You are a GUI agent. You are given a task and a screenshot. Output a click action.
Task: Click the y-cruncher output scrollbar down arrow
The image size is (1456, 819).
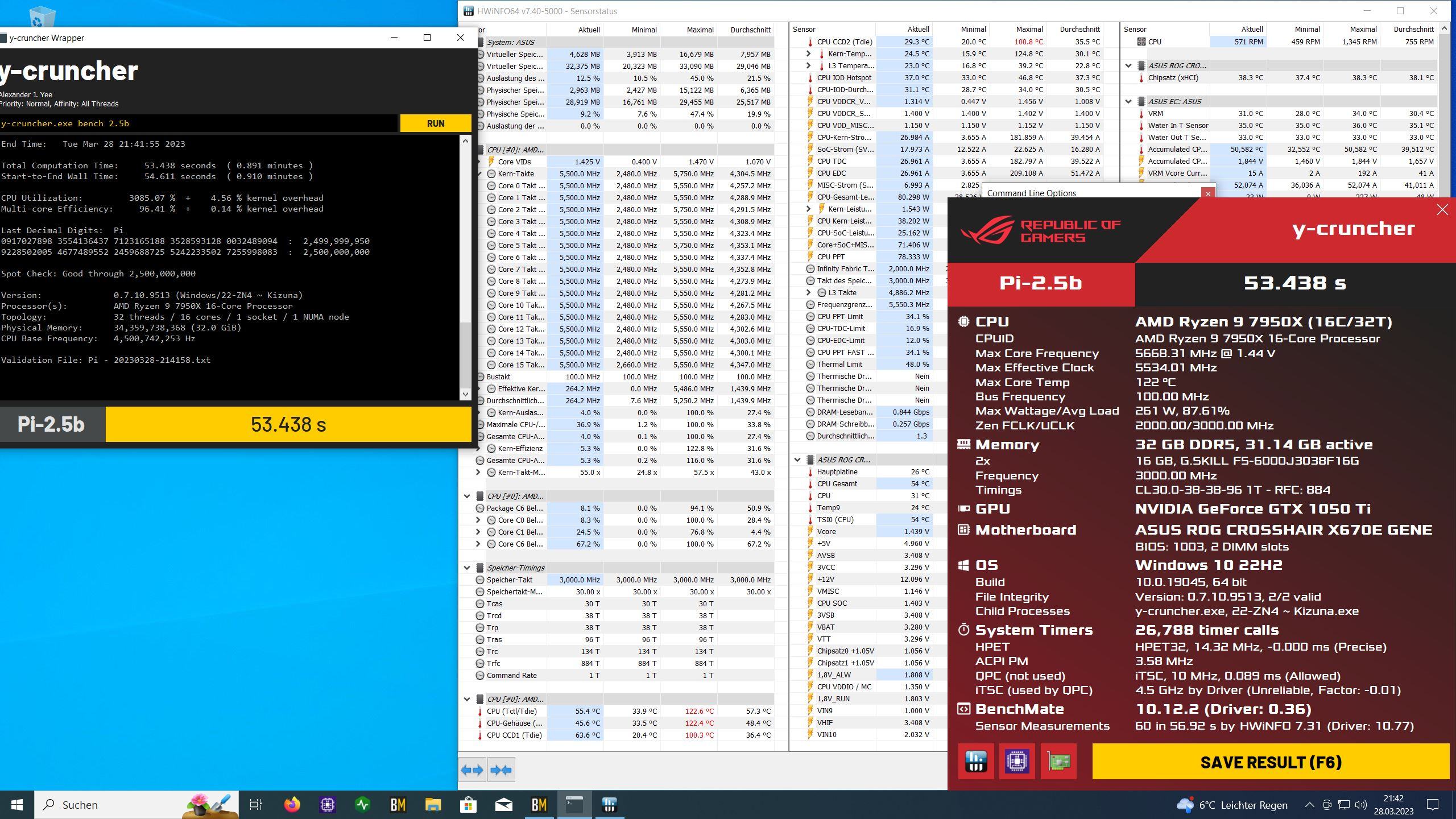tap(466, 394)
